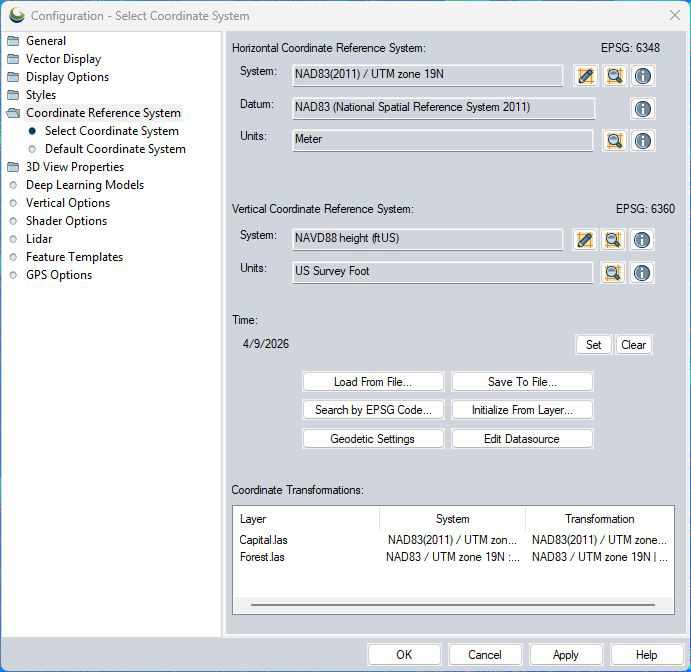The height and width of the screenshot is (672, 691).
Task: Click the edit pencil icon for horizontal System
Action: [585, 76]
